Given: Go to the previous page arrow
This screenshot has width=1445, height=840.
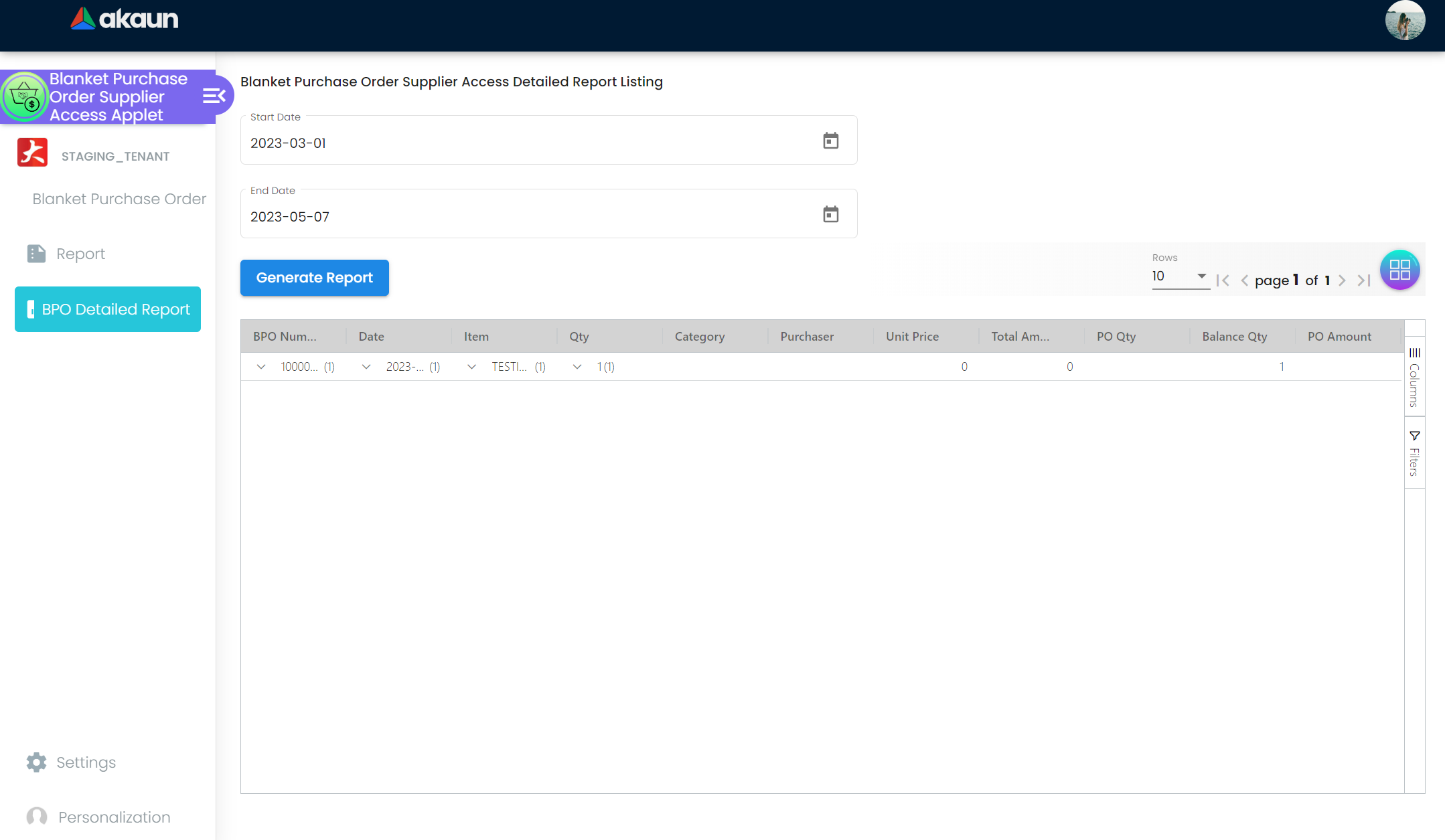Looking at the screenshot, I should tap(1245, 280).
